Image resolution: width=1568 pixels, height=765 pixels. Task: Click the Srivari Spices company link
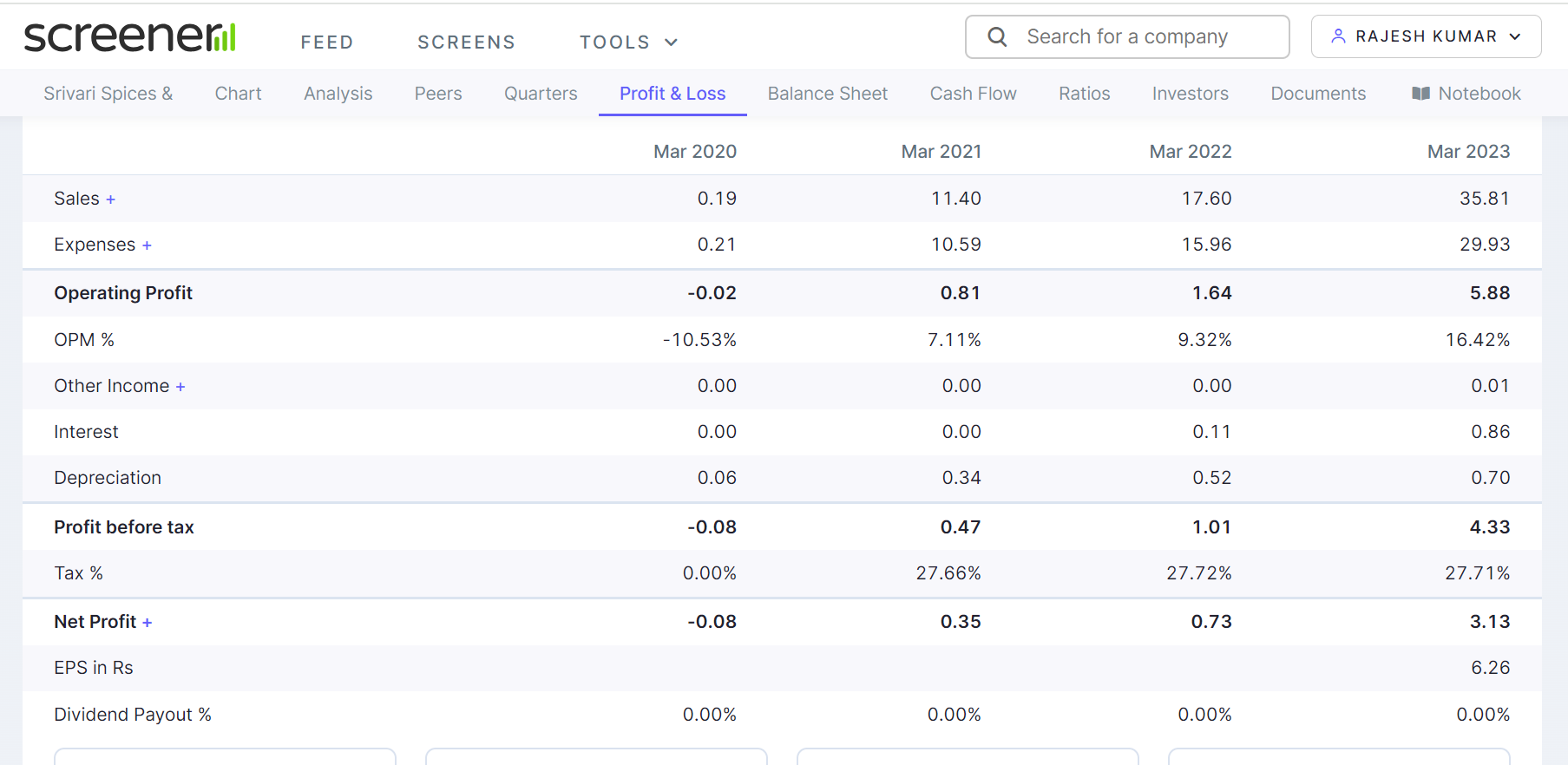108,94
